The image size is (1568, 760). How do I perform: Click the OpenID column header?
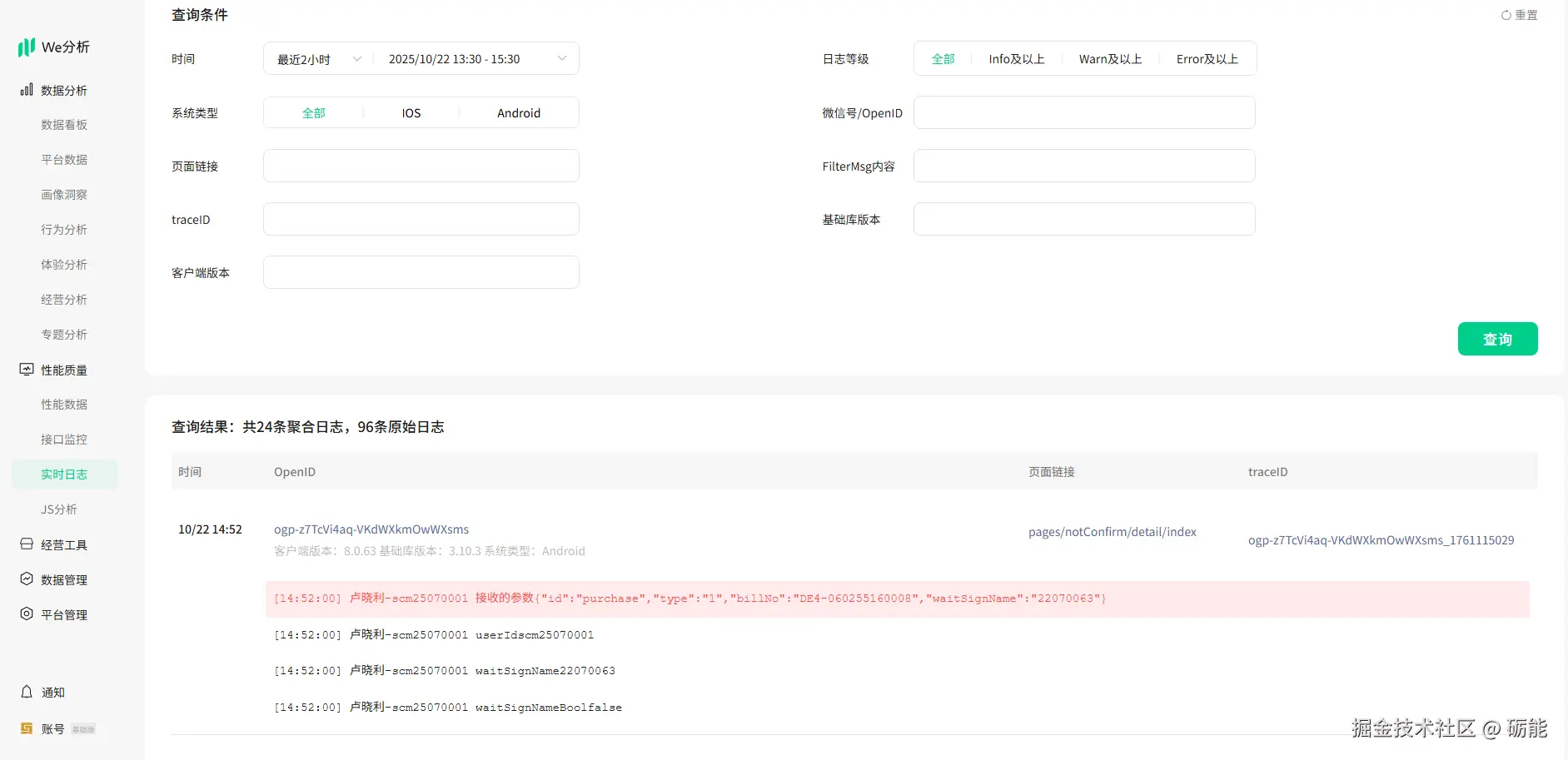point(295,472)
